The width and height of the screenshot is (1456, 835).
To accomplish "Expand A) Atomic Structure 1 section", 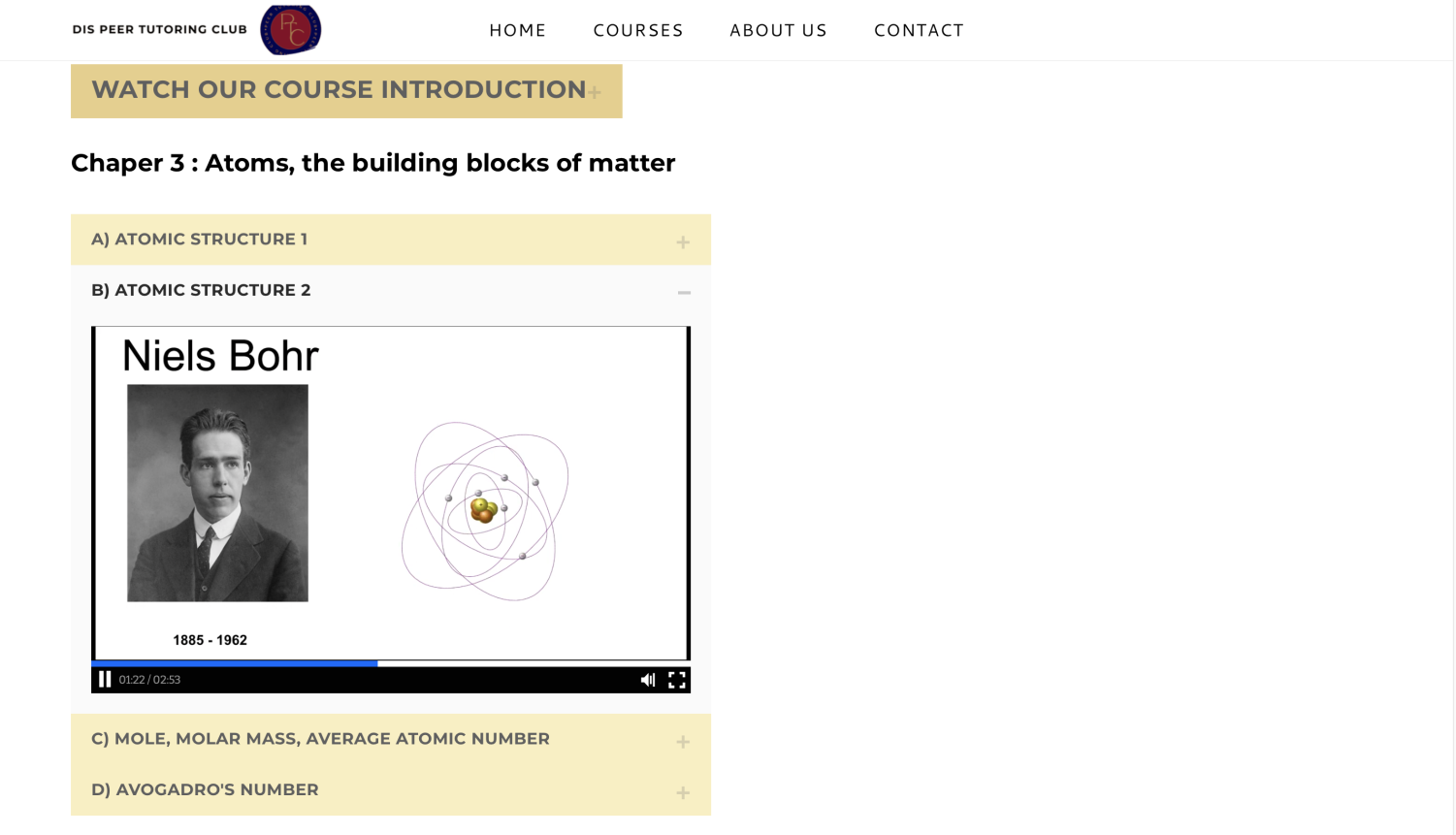I will pos(391,240).
